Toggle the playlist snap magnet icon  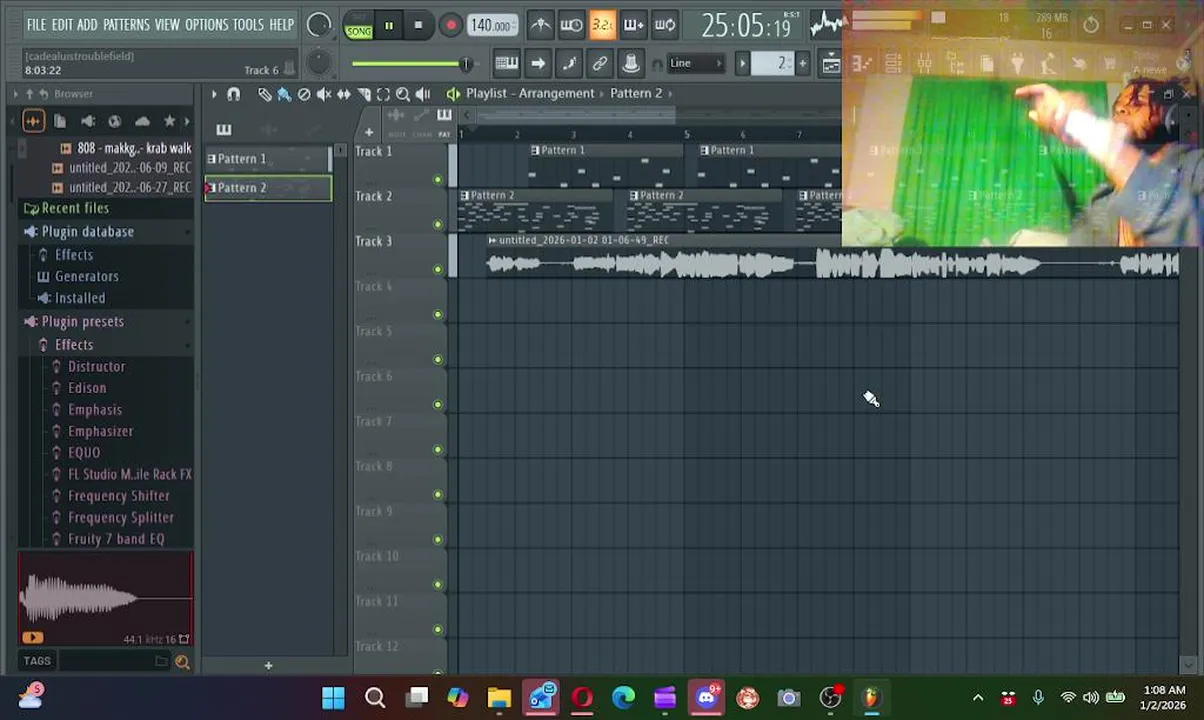tap(233, 94)
